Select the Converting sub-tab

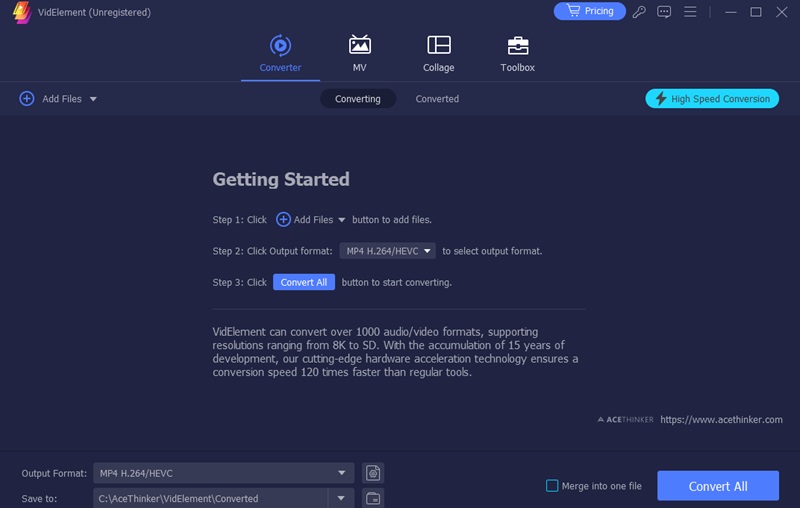coord(358,99)
